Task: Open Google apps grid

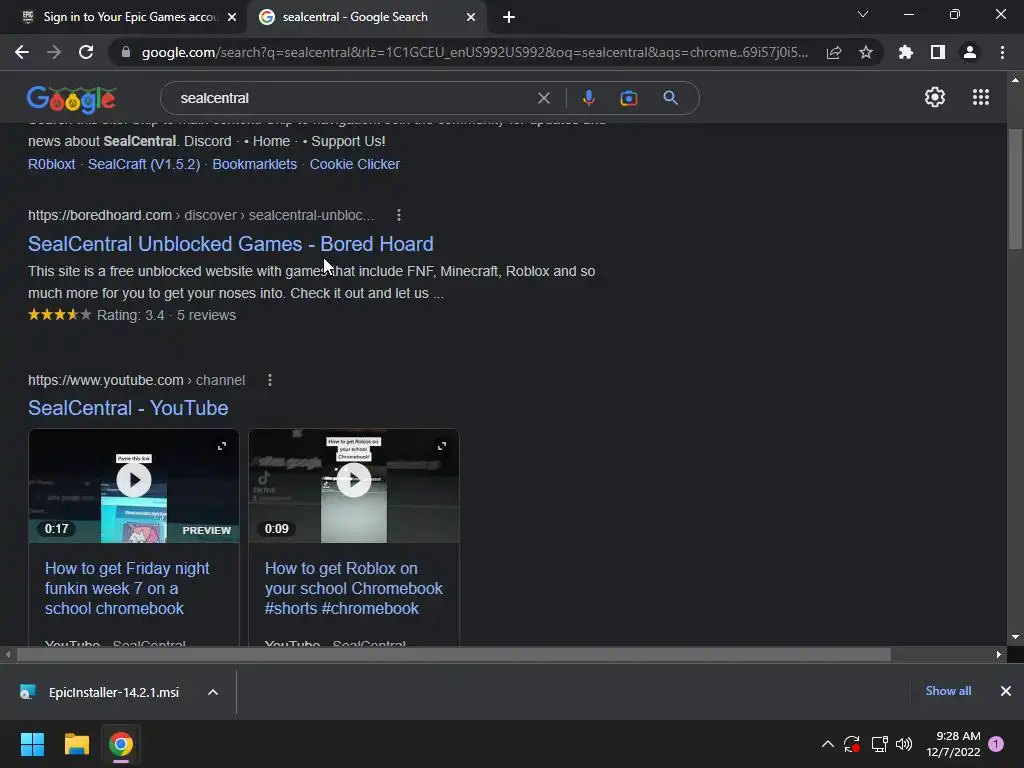Action: [x=981, y=97]
